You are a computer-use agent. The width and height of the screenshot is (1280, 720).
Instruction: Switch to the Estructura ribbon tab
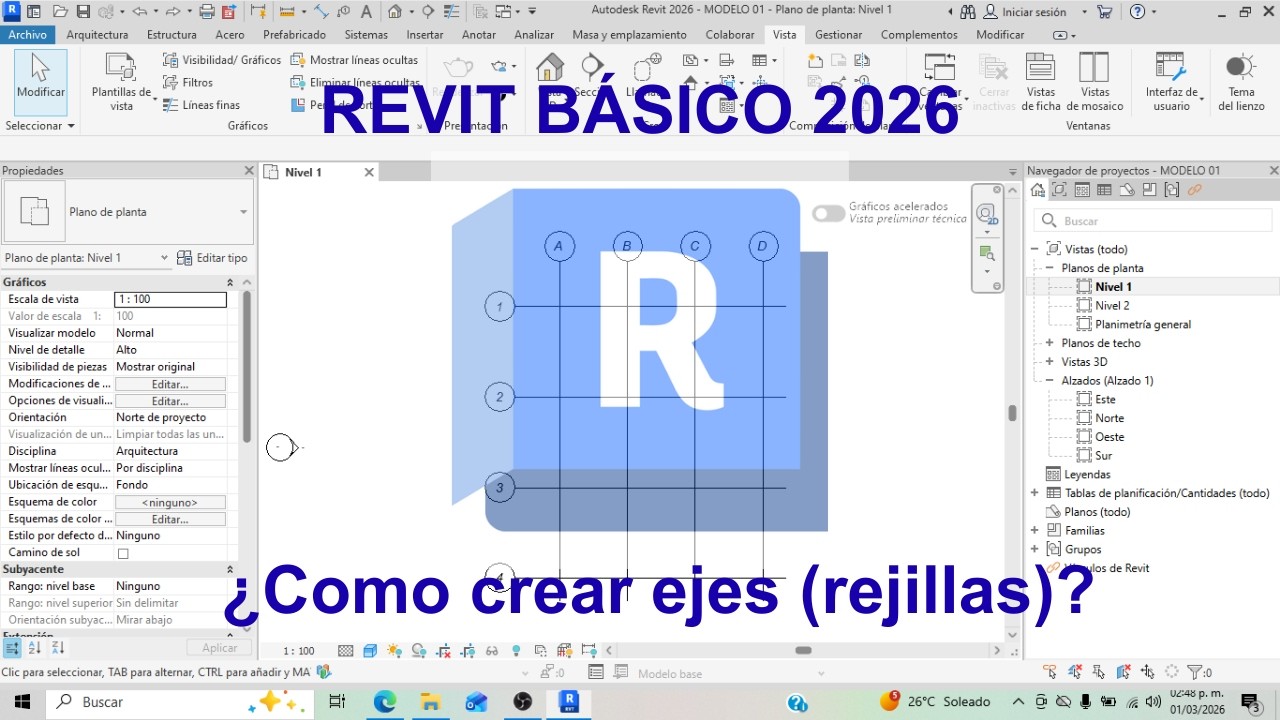[172, 34]
